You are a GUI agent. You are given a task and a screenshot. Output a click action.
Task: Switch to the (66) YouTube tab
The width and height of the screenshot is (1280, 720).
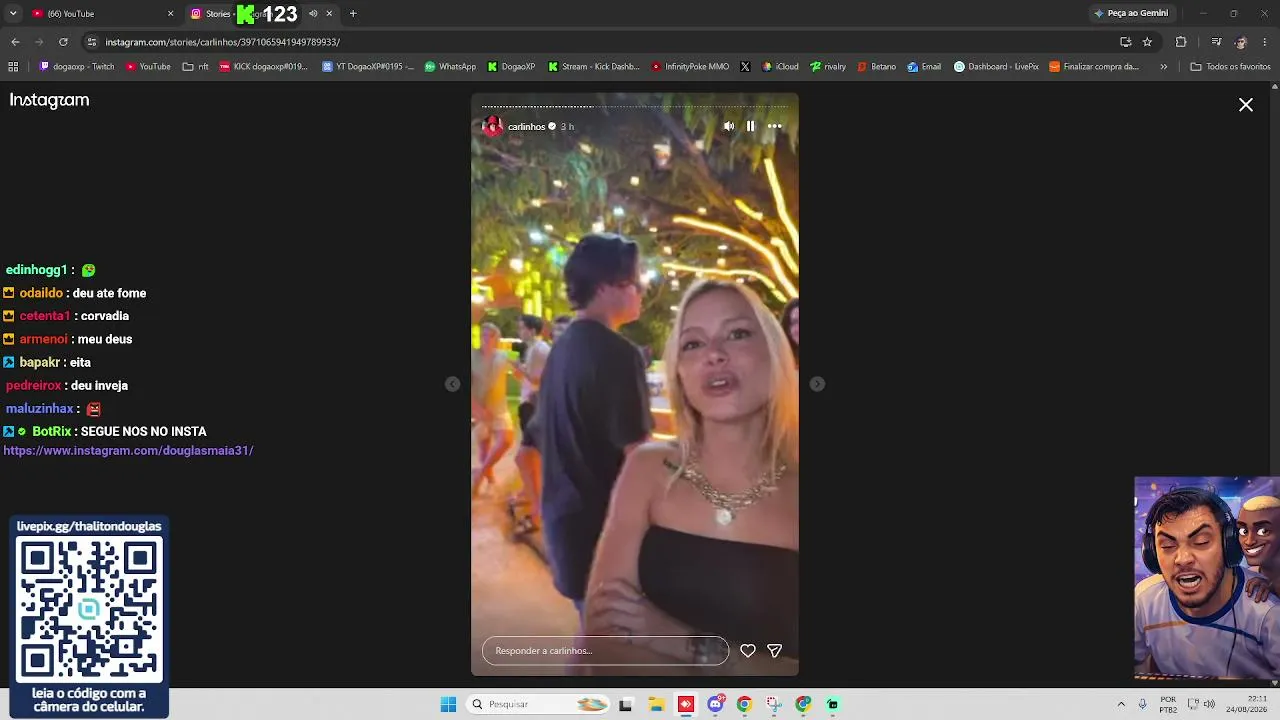tap(100, 14)
